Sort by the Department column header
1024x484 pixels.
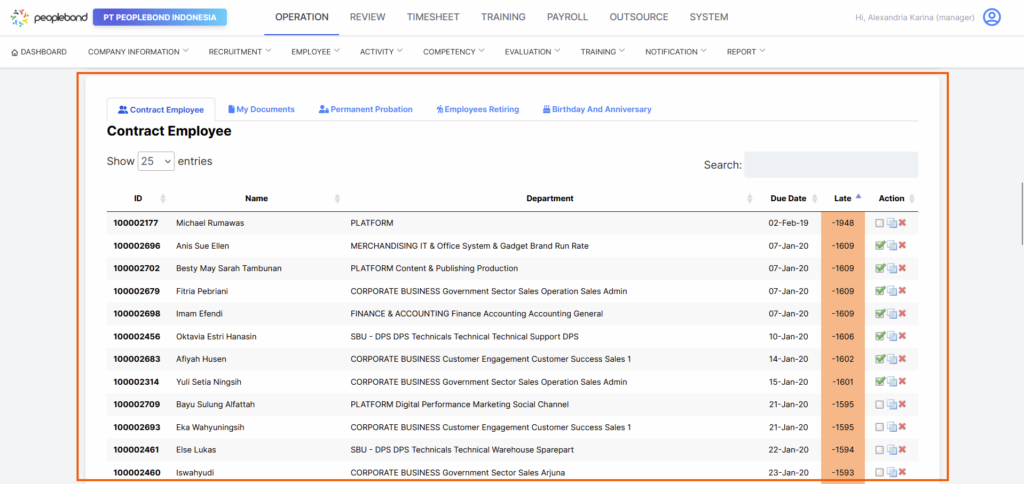(x=550, y=199)
